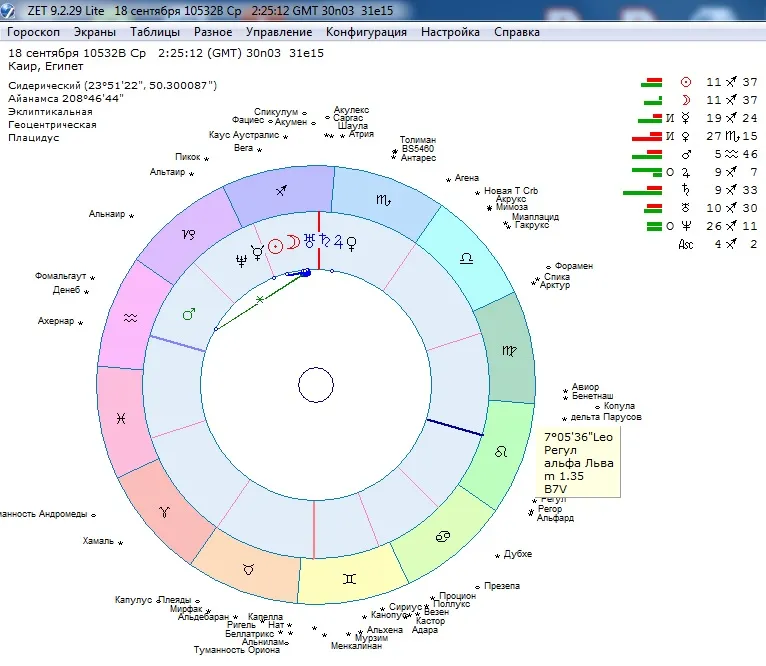Click the ZET application icon in the title bar

point(9,10)
